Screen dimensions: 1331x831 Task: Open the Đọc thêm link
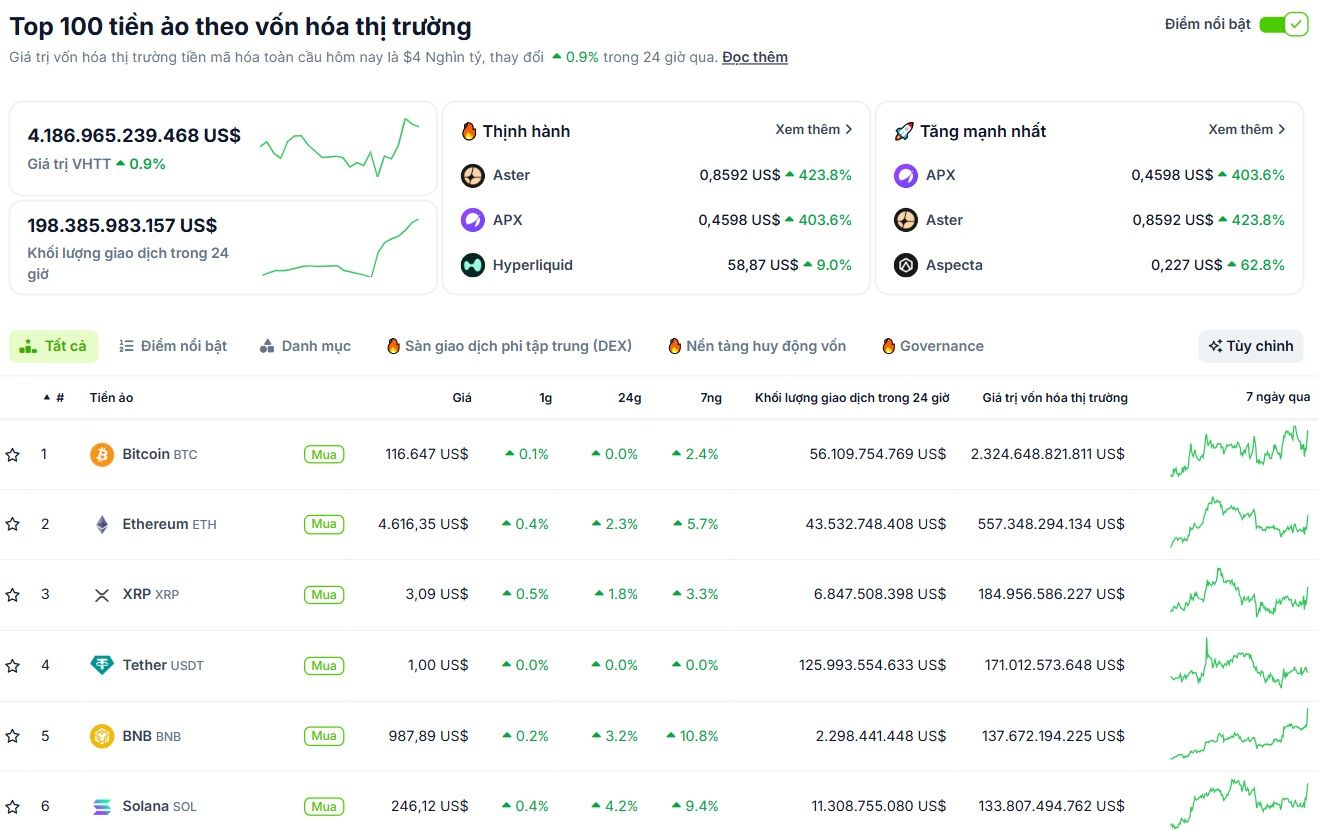[755, 57]
